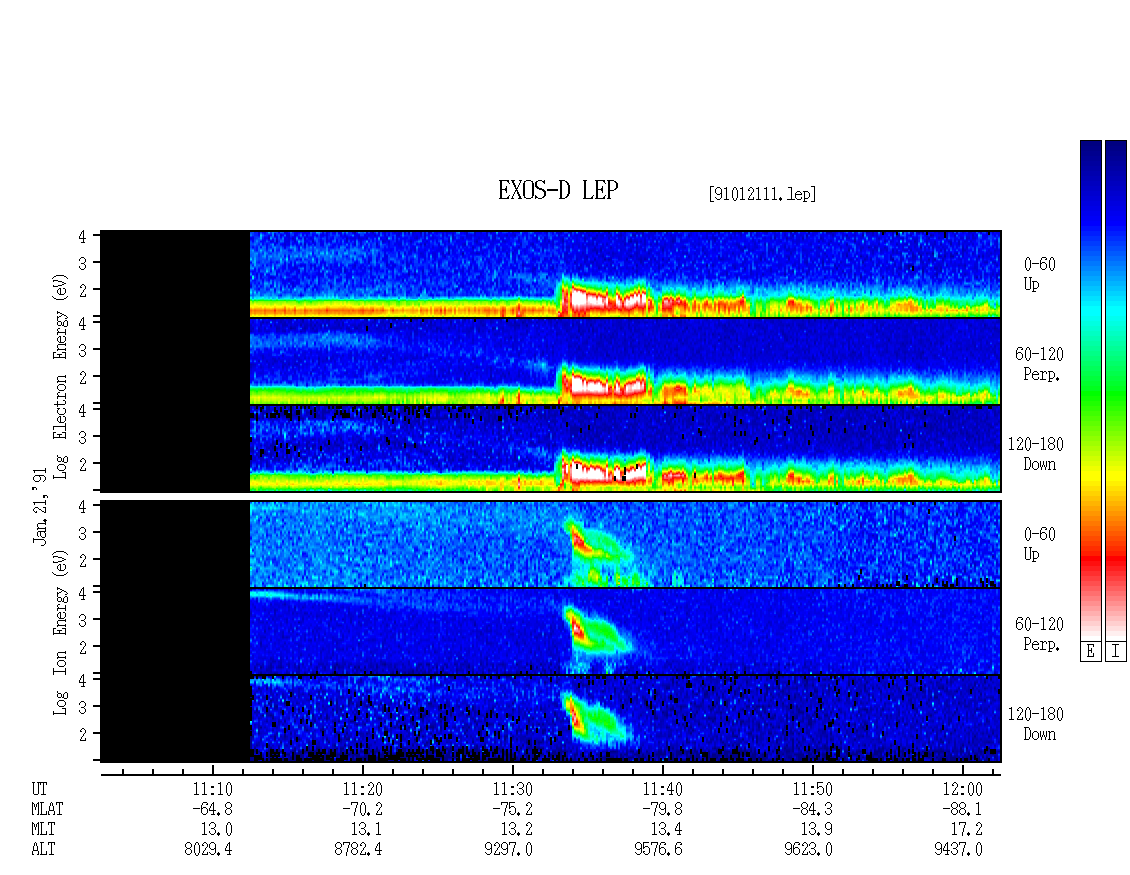
Task: Click the ion color scale bar above I
Action: click(x=1116, y=390)
